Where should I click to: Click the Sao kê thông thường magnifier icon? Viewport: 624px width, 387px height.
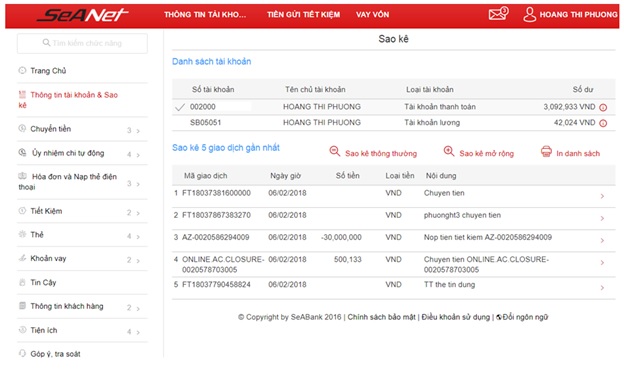click(335, 151)
